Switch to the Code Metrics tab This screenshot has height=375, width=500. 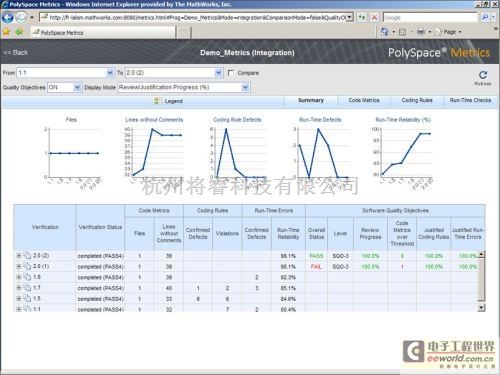364,100
